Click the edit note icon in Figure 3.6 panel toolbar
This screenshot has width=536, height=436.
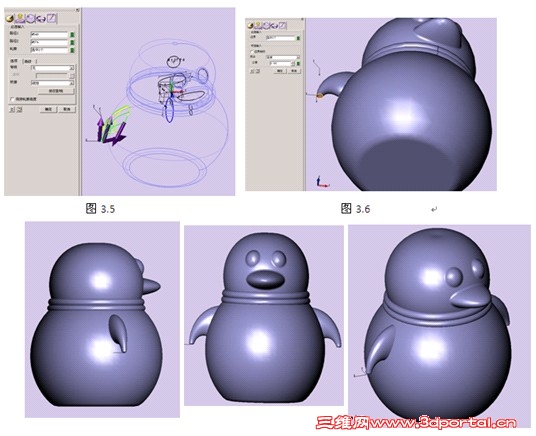tap(282, 26)
